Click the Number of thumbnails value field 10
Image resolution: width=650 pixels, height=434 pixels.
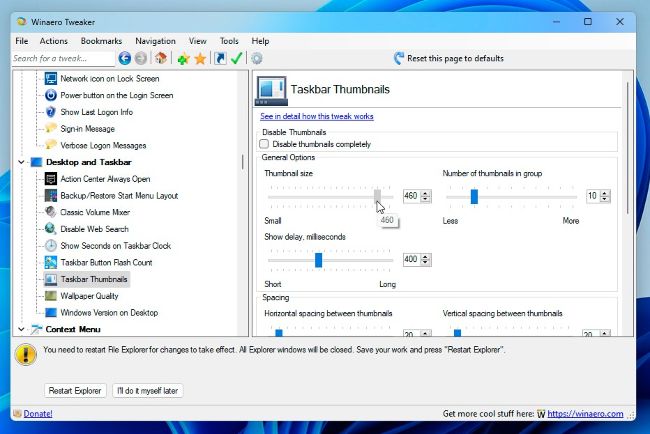tap(593, 196)
